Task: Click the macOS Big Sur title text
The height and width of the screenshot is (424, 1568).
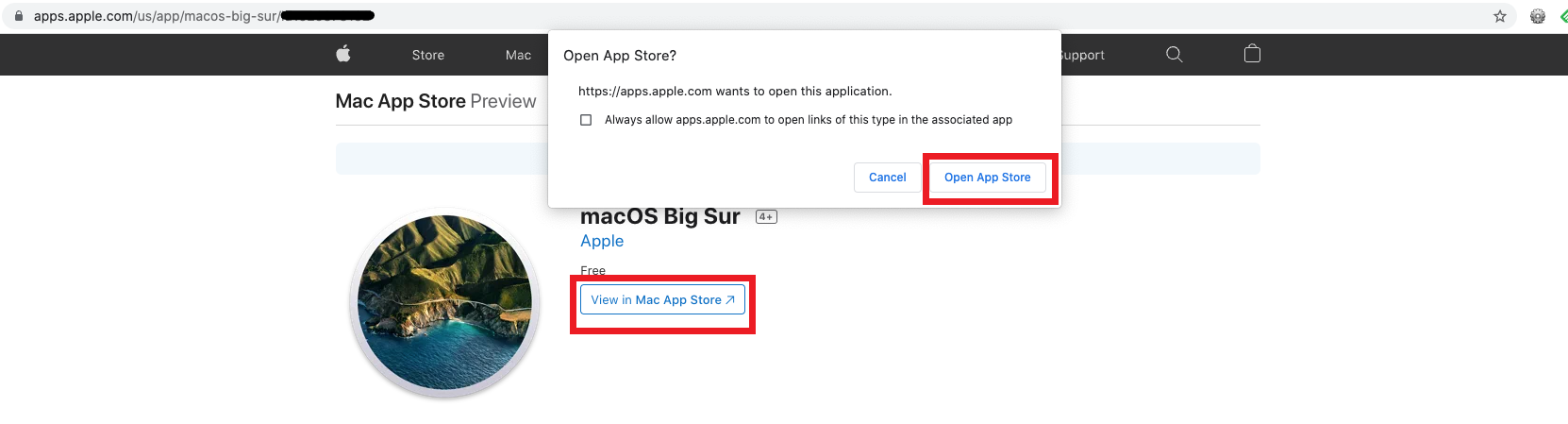Action: tap(660, 216)
